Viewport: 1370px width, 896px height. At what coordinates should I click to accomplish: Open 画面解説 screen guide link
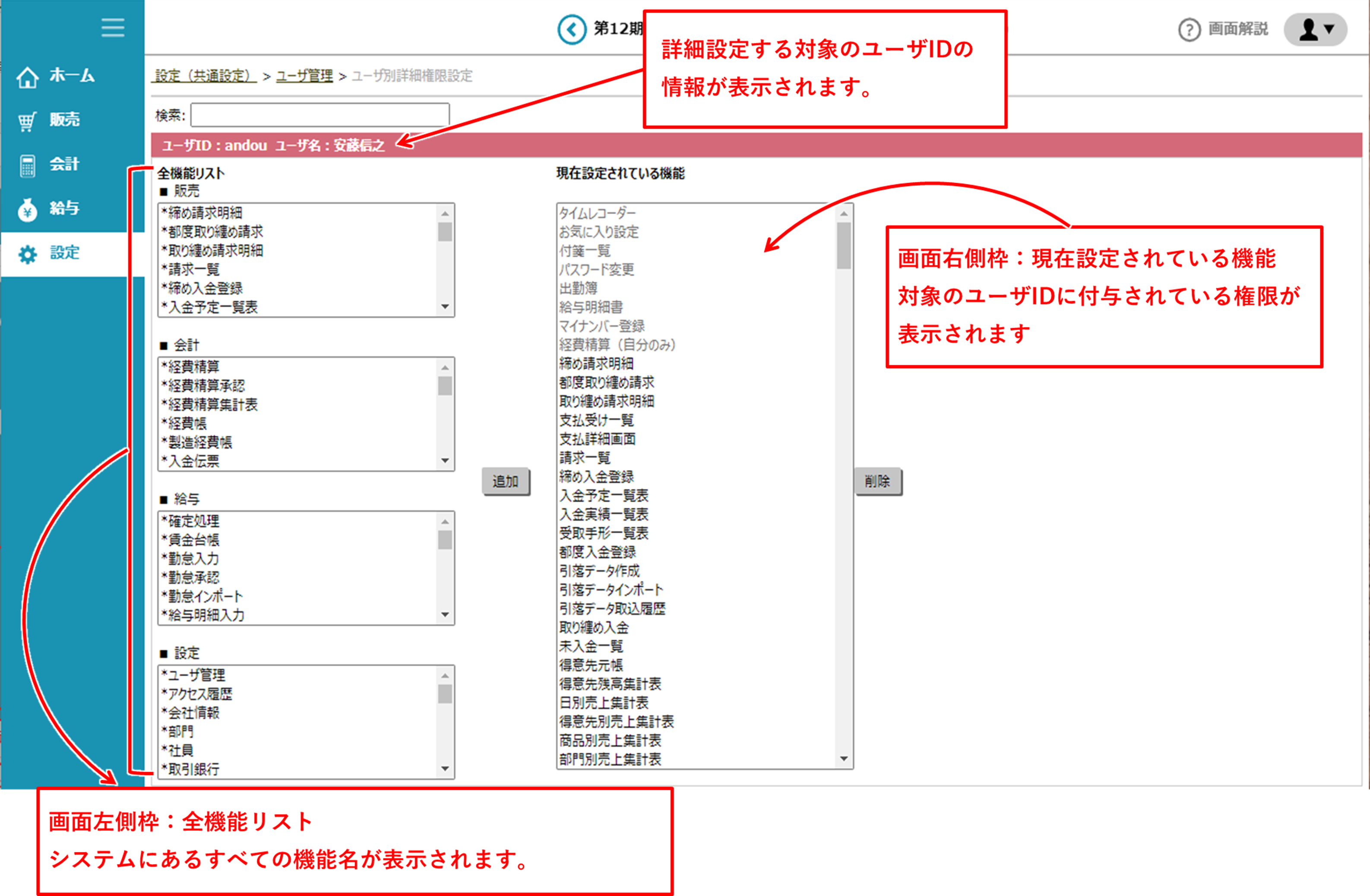1237,29
